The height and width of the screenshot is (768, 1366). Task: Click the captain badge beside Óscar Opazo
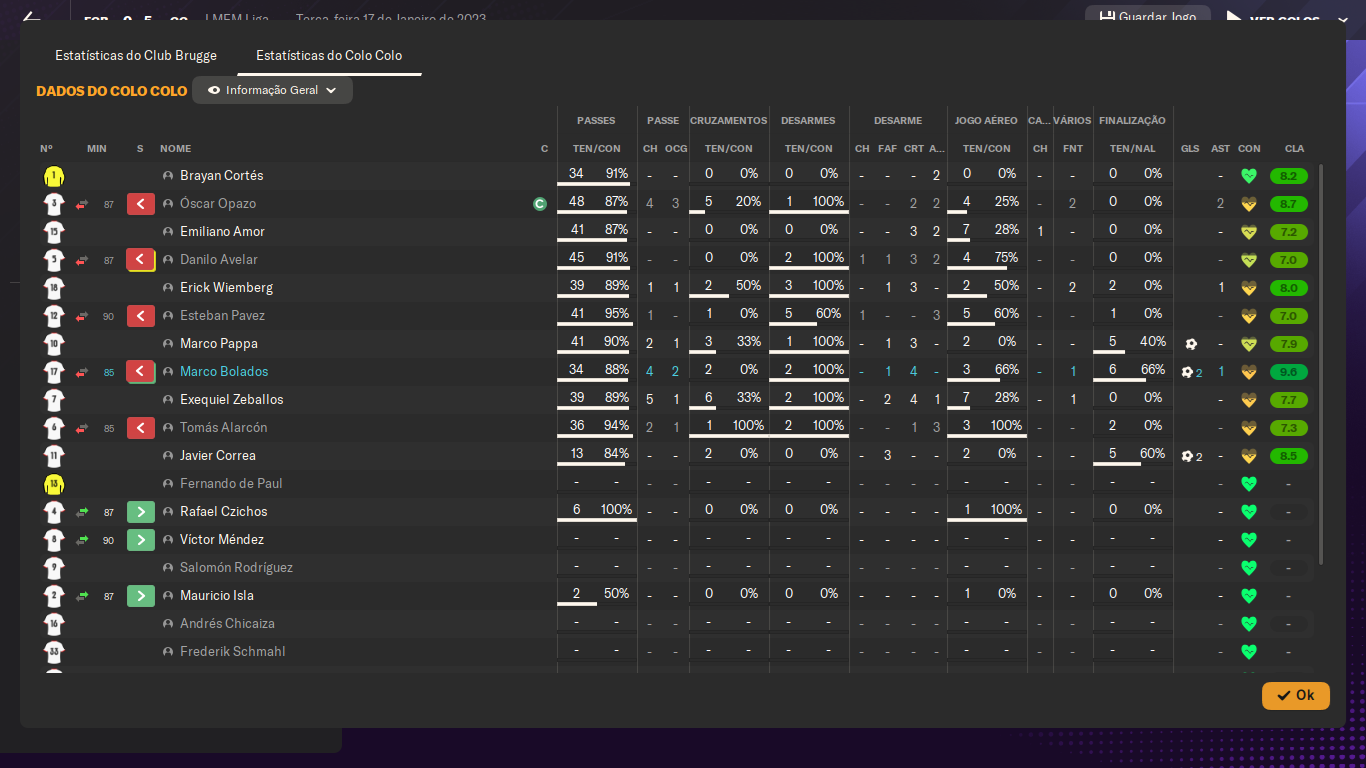(540, 204)
